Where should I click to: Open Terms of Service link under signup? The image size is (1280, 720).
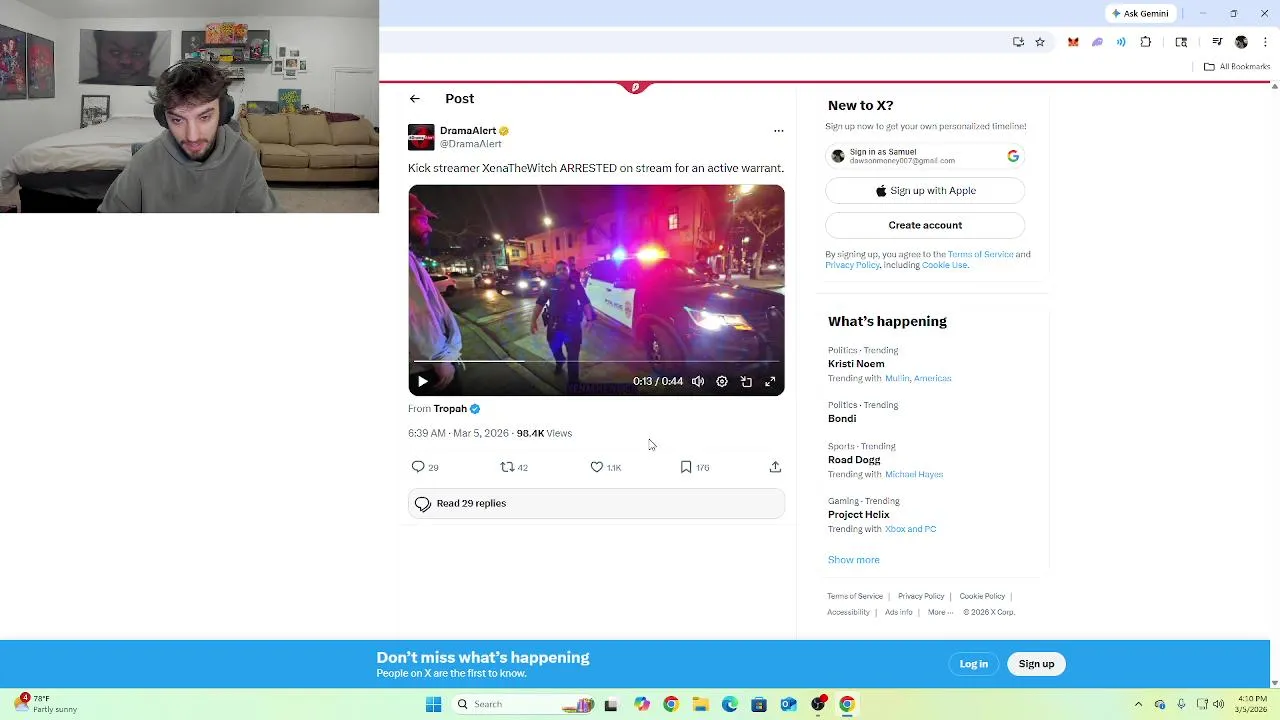click(980, 254)
